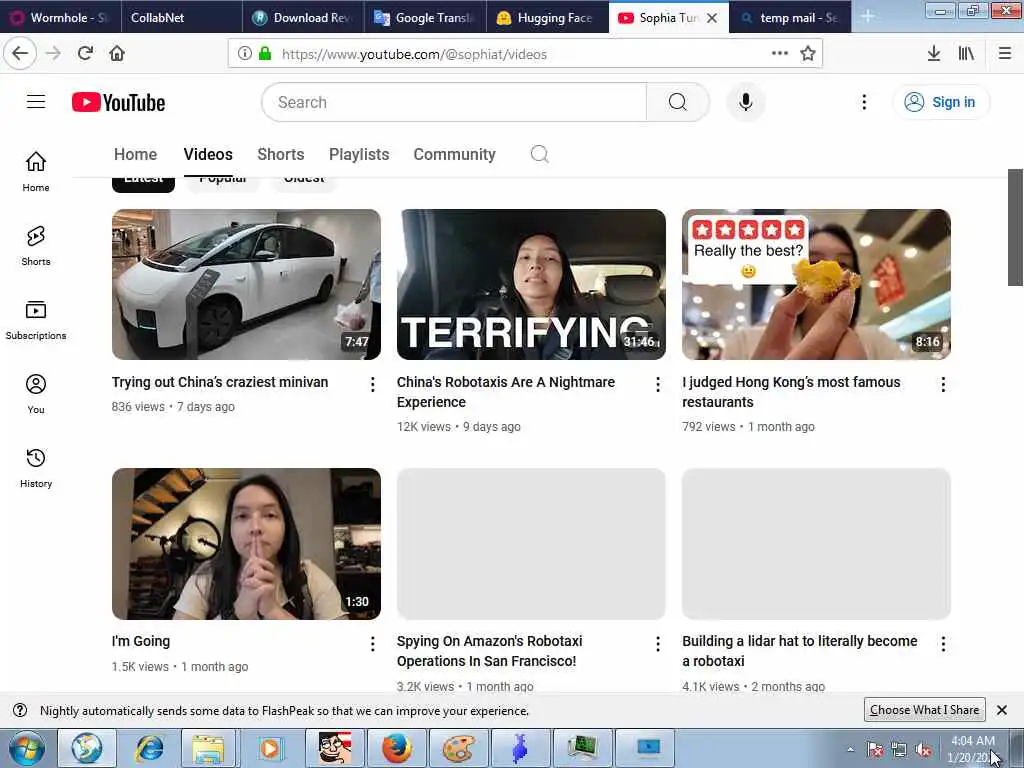Go back using the browser back arrow

click(20, 54)
